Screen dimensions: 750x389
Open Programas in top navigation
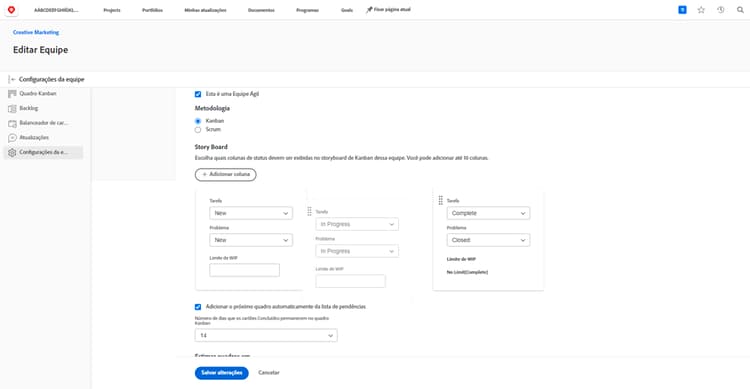307,10
